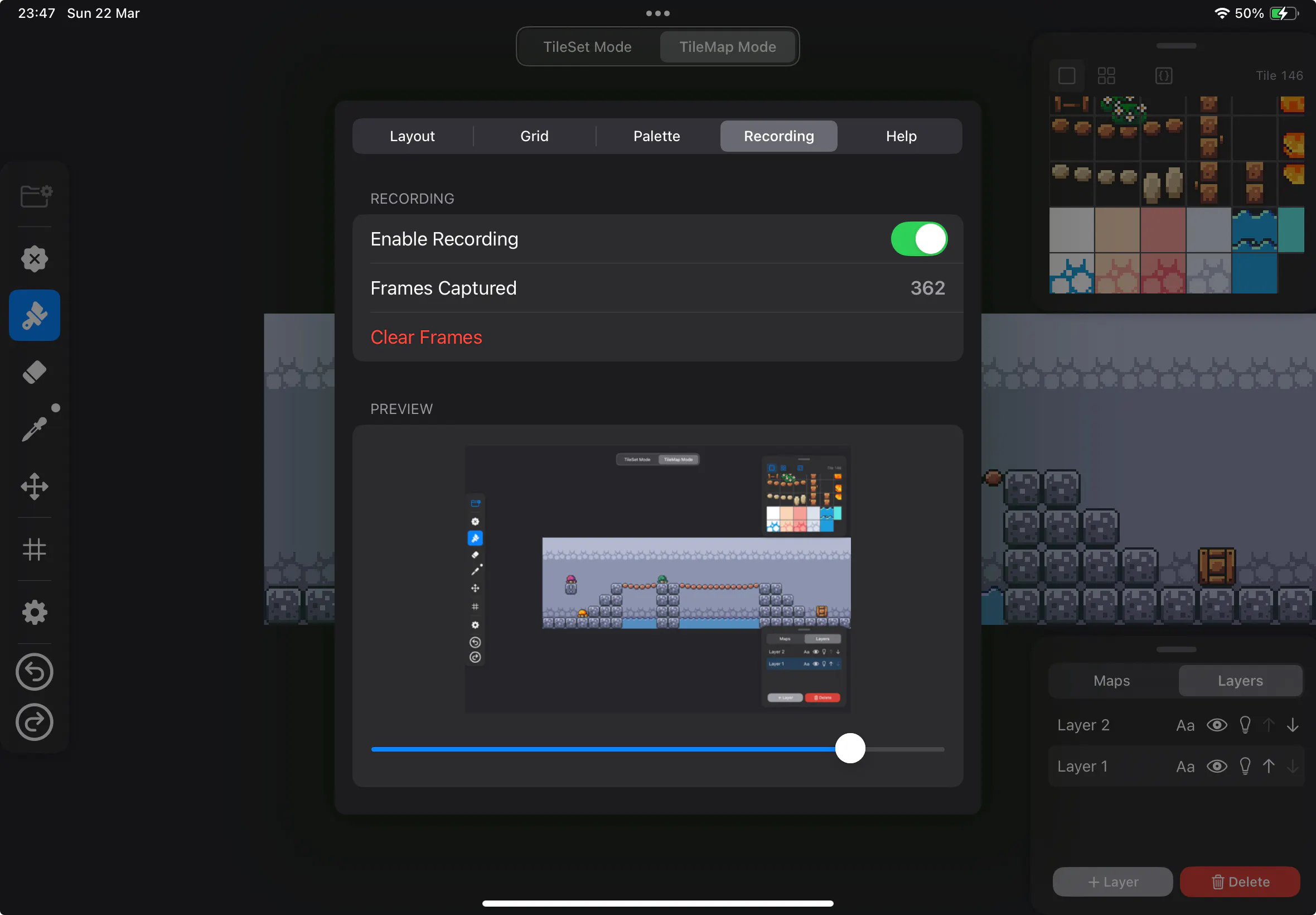
Task: Toggle Layer 1 lightbulb icon
Action: point(1245,767)
